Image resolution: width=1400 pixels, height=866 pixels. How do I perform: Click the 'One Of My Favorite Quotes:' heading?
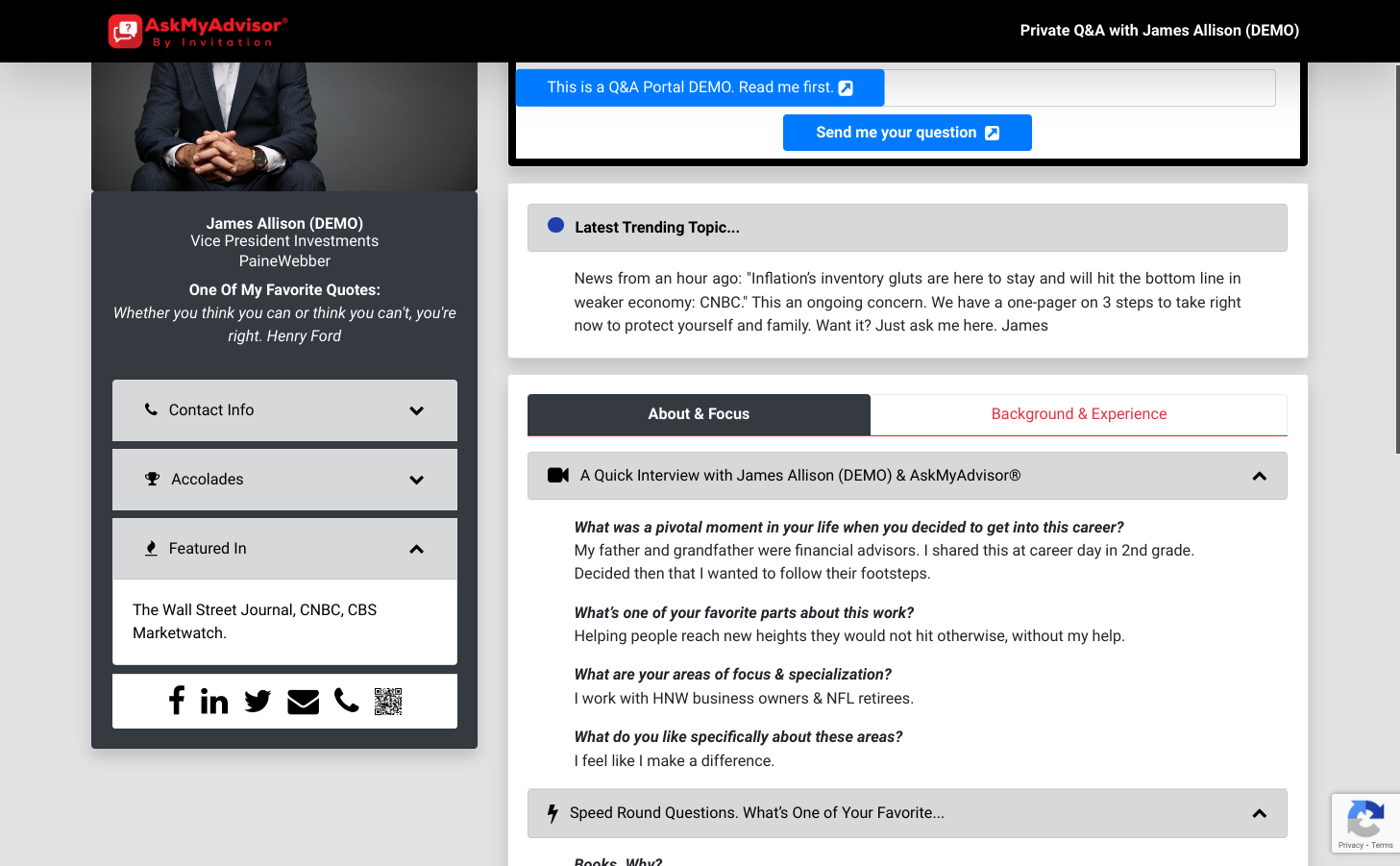tap(284, 290)
